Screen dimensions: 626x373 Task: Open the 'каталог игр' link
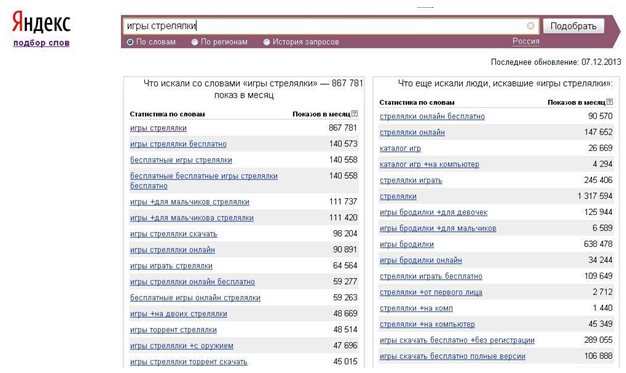[x=400, y=148]
